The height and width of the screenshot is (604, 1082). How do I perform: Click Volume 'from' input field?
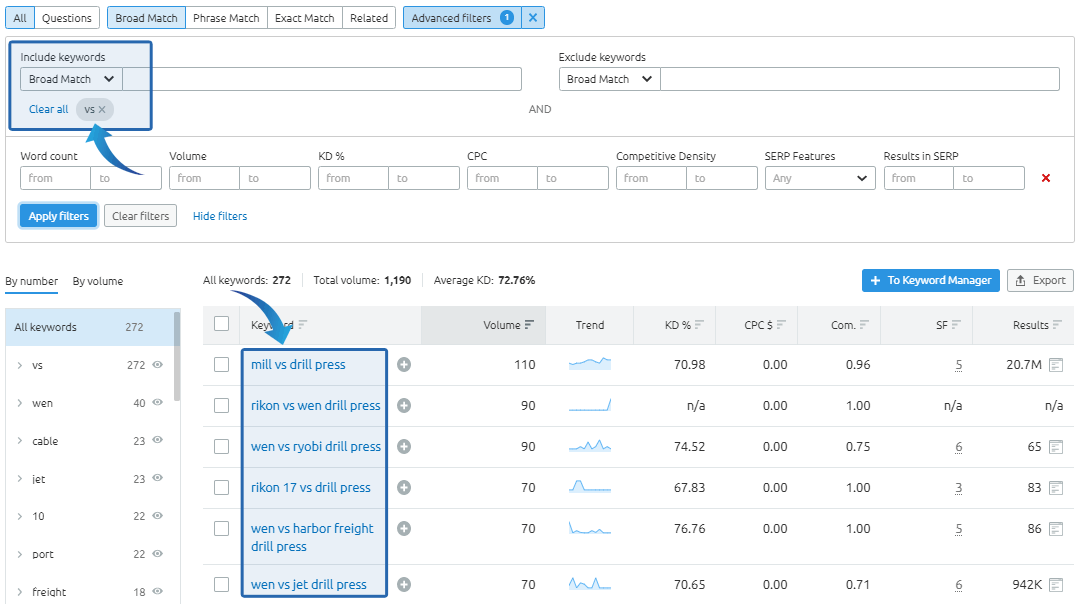[x=204, y=178]
